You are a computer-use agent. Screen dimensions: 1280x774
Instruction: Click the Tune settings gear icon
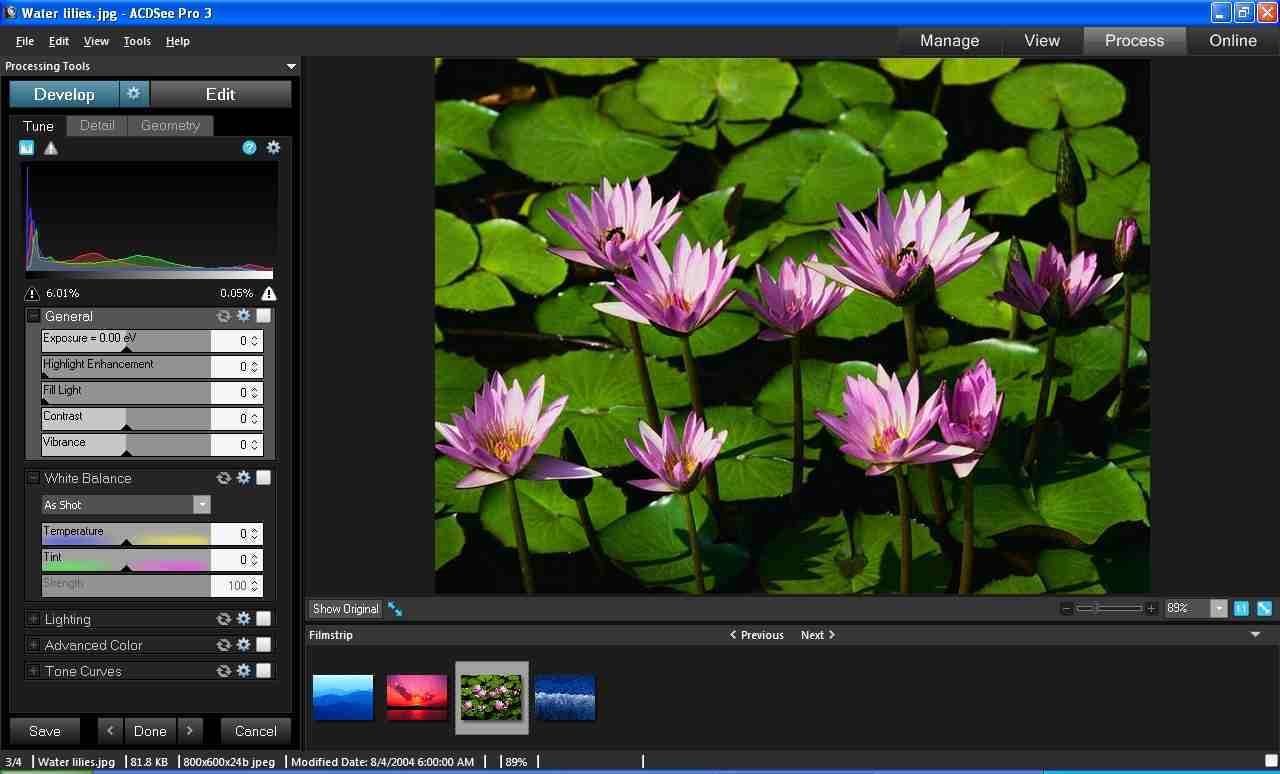[274, 147]
